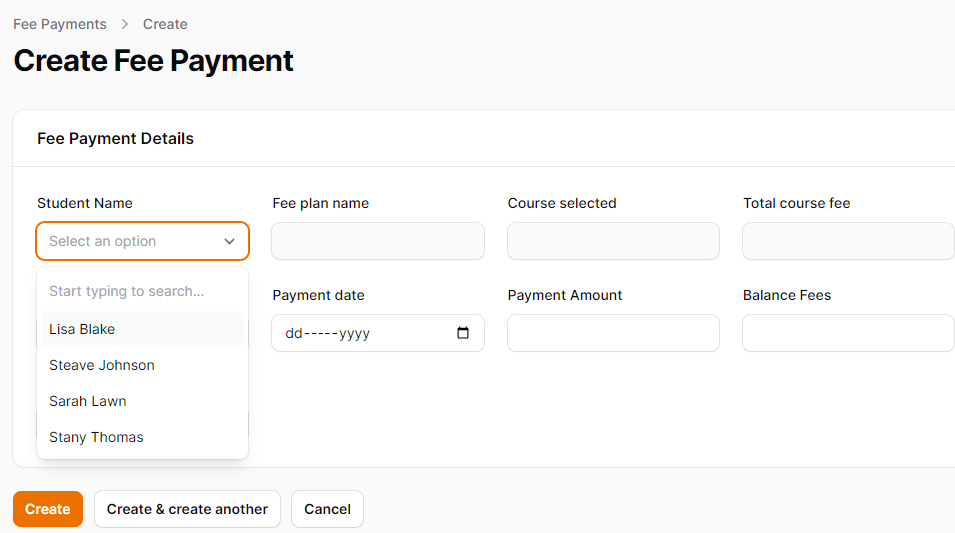Image resolution: width=955 pixels, height=533 pixels.
Task: Click the Payment Amount text box
Action: [613, 333]
